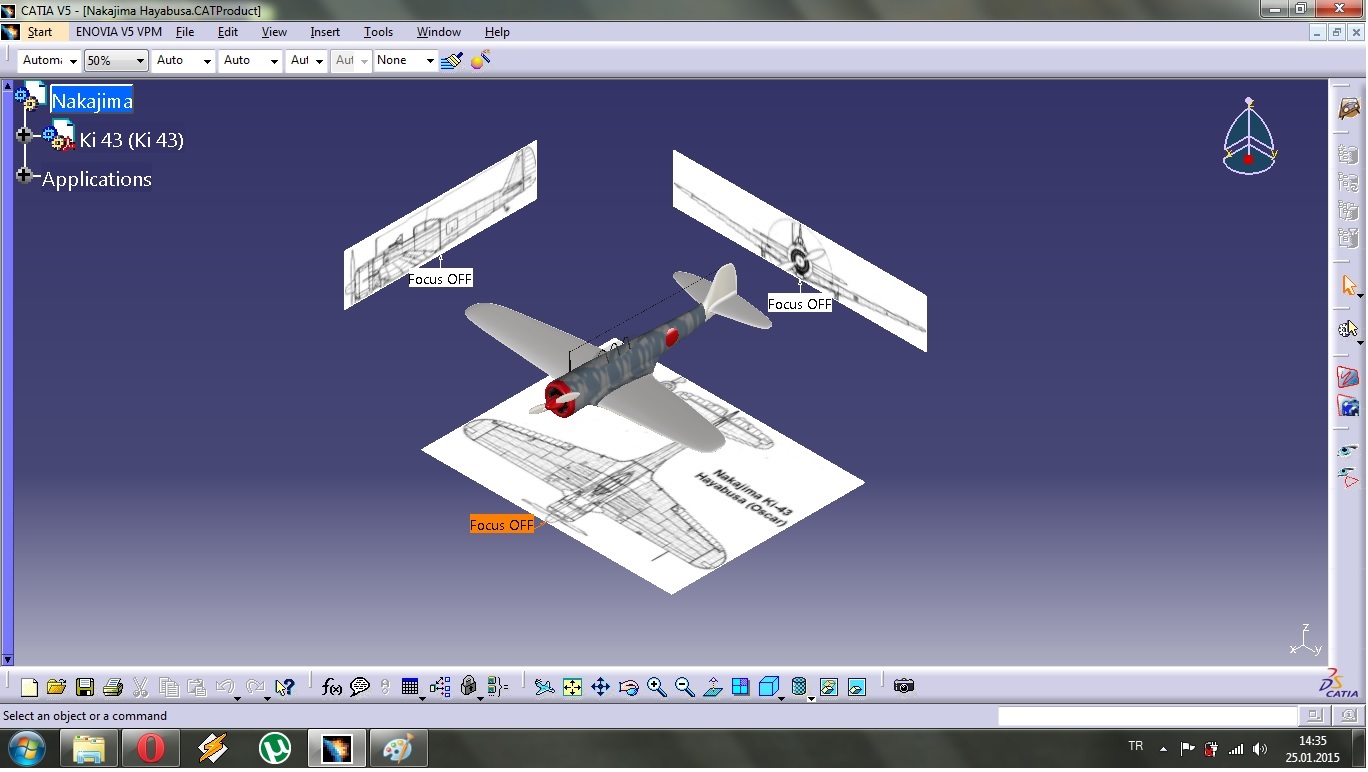Open the Start menu in CATIA
Viewport: 1368px width, 772px height.
coord(40,32)
